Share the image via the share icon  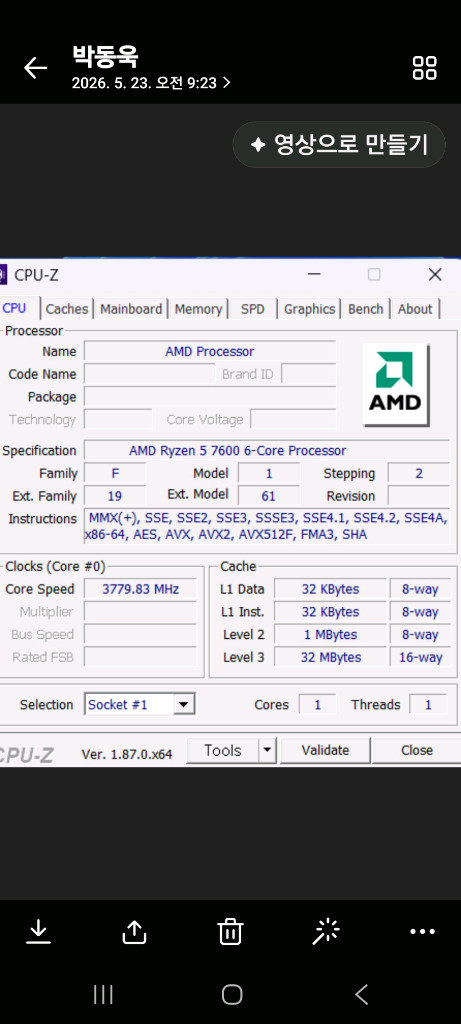tap(135, 932)
